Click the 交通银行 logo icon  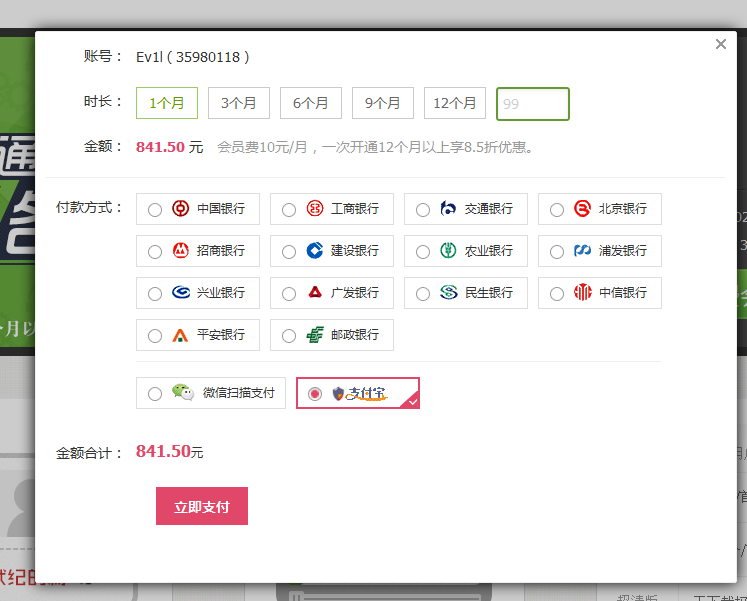coord(448,209)
